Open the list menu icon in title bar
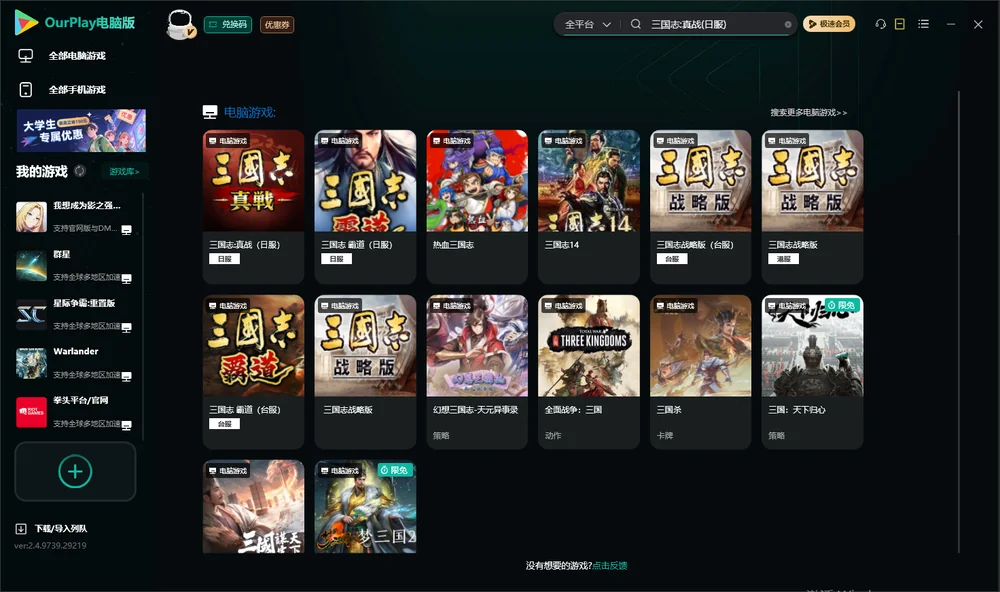 (923, 24)
